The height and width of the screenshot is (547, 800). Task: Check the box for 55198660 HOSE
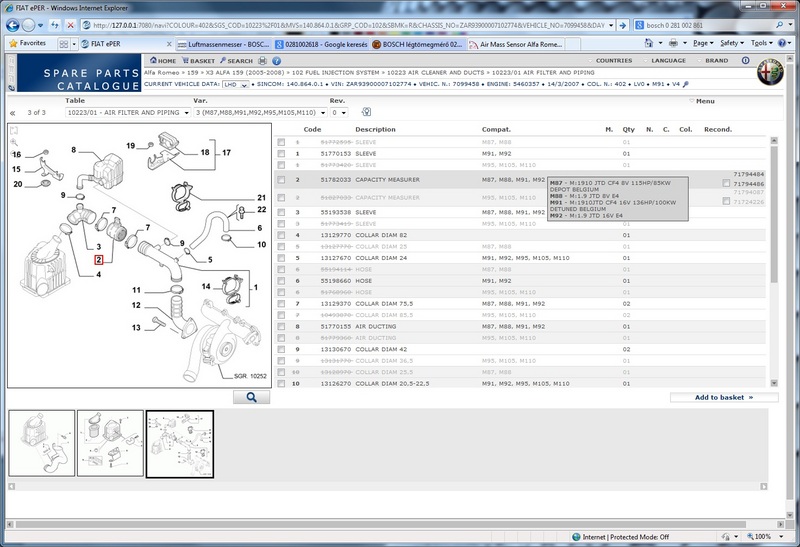[x=281, y=281]
